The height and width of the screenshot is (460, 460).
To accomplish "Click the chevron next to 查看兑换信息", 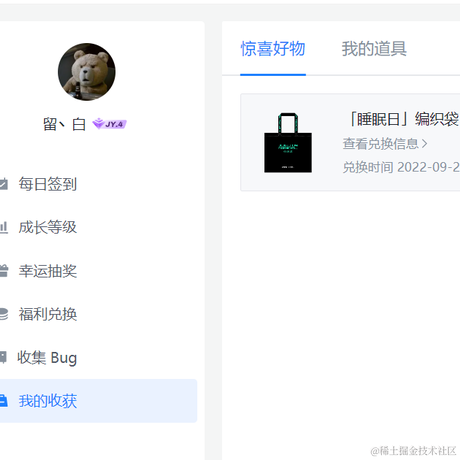I will click(424, 144).
